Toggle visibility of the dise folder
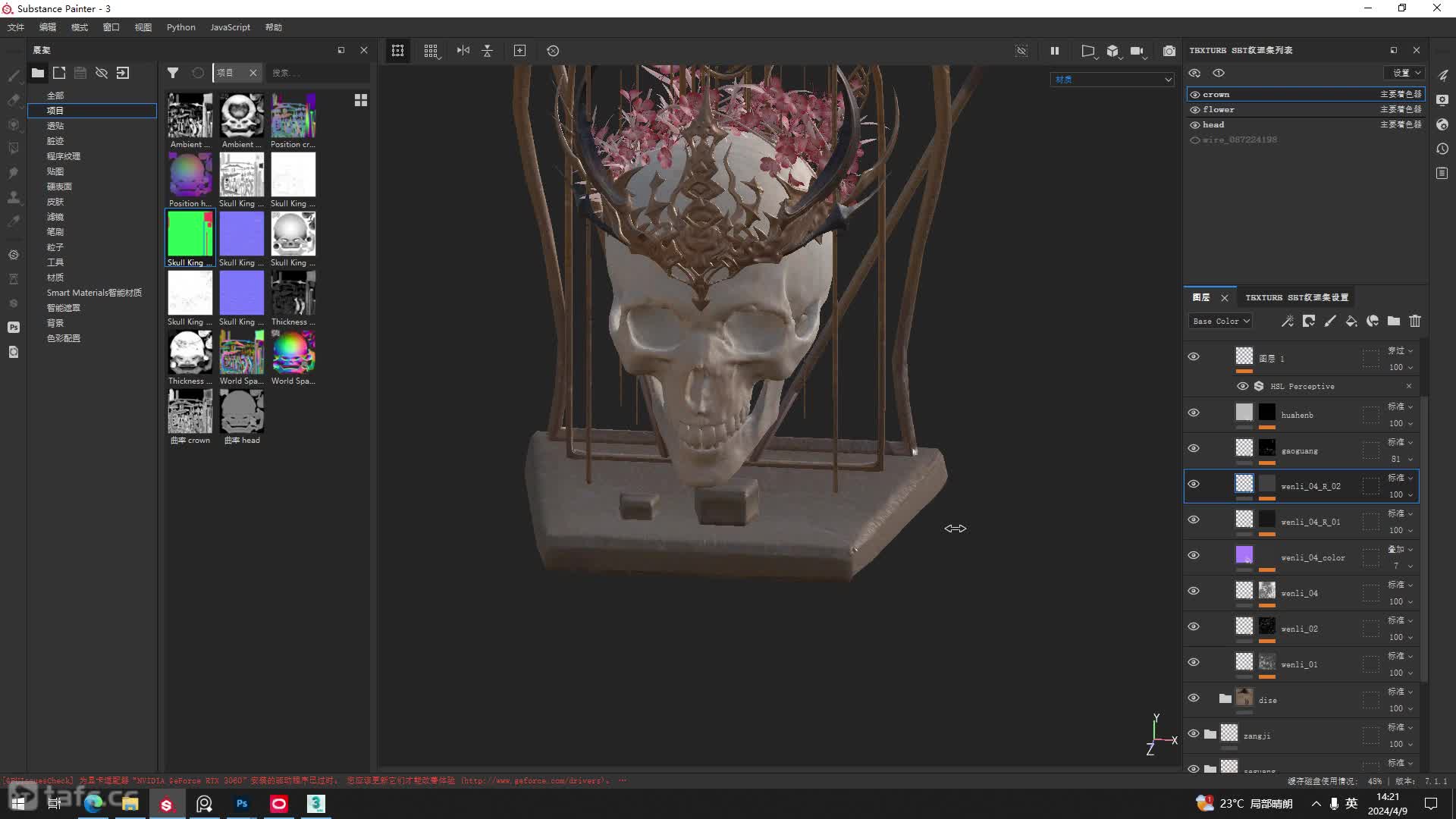Viewport: 1456px width, 819px height. [x=1194, y=698]
